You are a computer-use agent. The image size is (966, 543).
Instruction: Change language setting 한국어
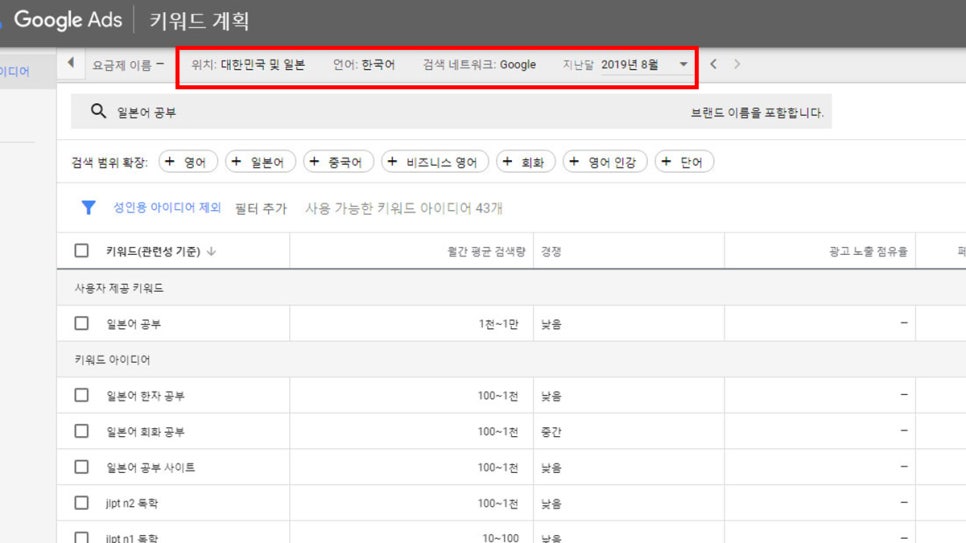click(364, 64)
